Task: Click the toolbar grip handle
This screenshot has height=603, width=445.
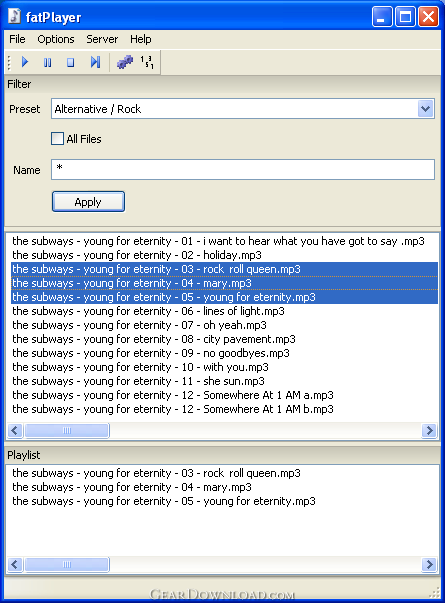Action: 9,62
